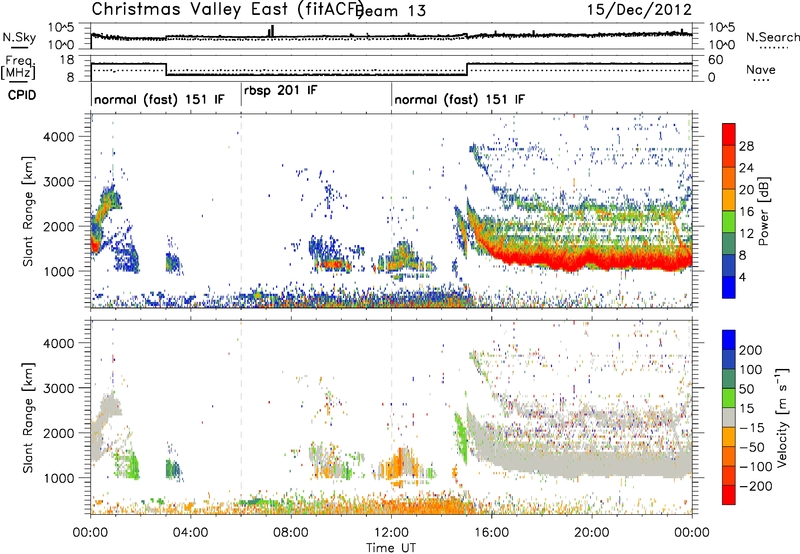Click the 18 tick on frequency axis
The height and width of the screenshot is (554, 800).
(x=67, y=60)
